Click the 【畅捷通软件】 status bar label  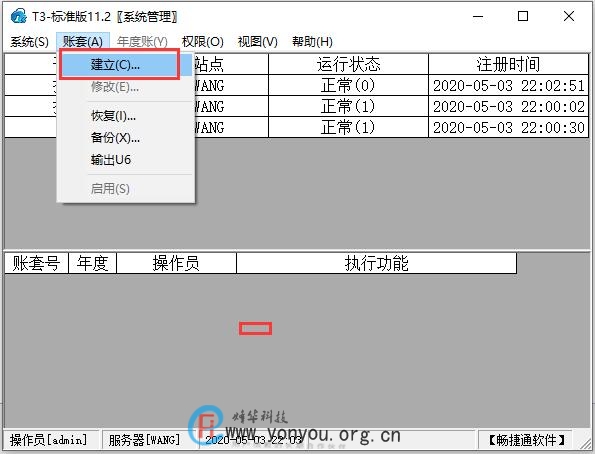pyautogui.click(x=526, y=440)
